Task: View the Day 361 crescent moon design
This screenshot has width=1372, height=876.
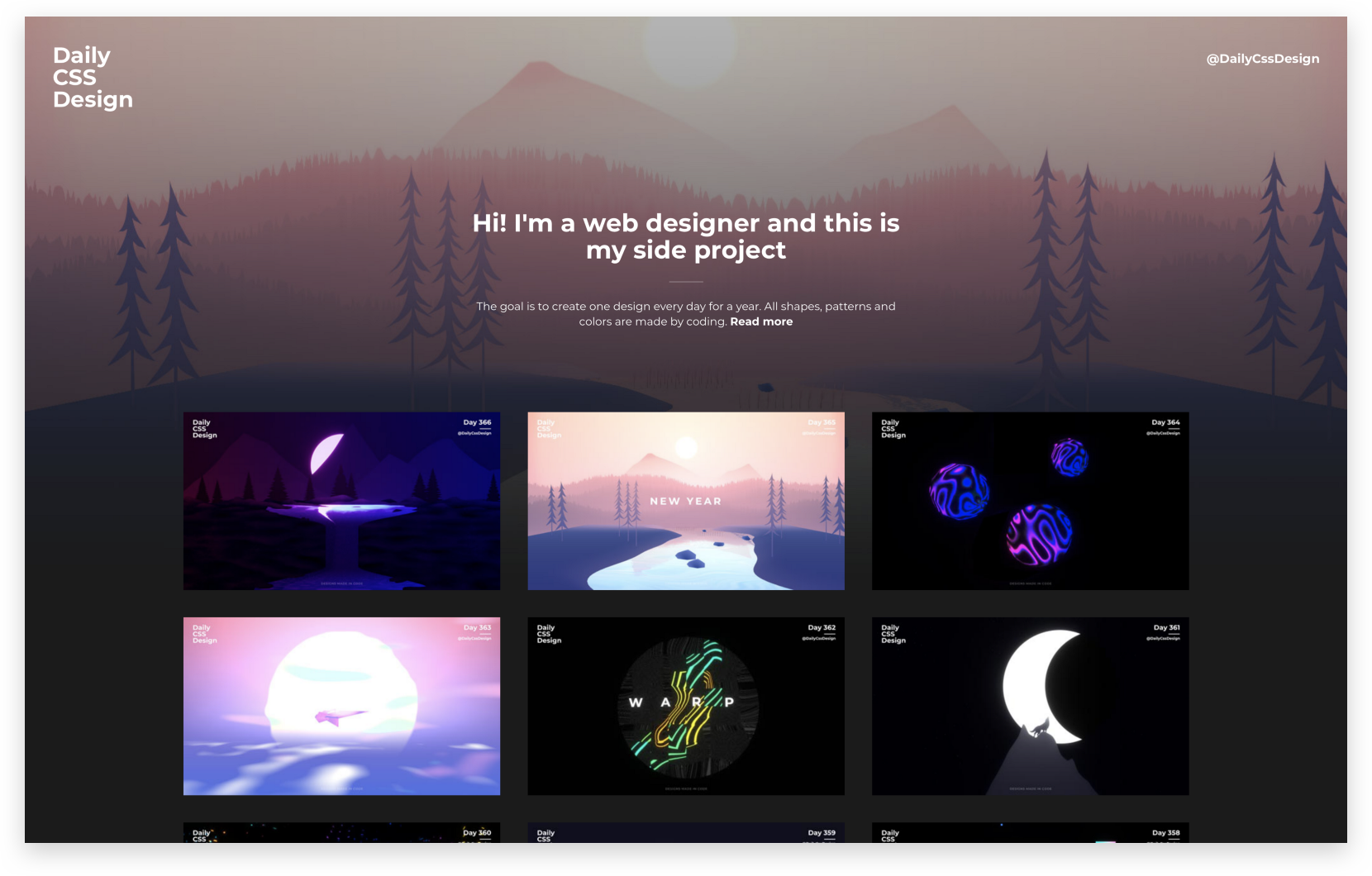Action: tap(1030, 706)
